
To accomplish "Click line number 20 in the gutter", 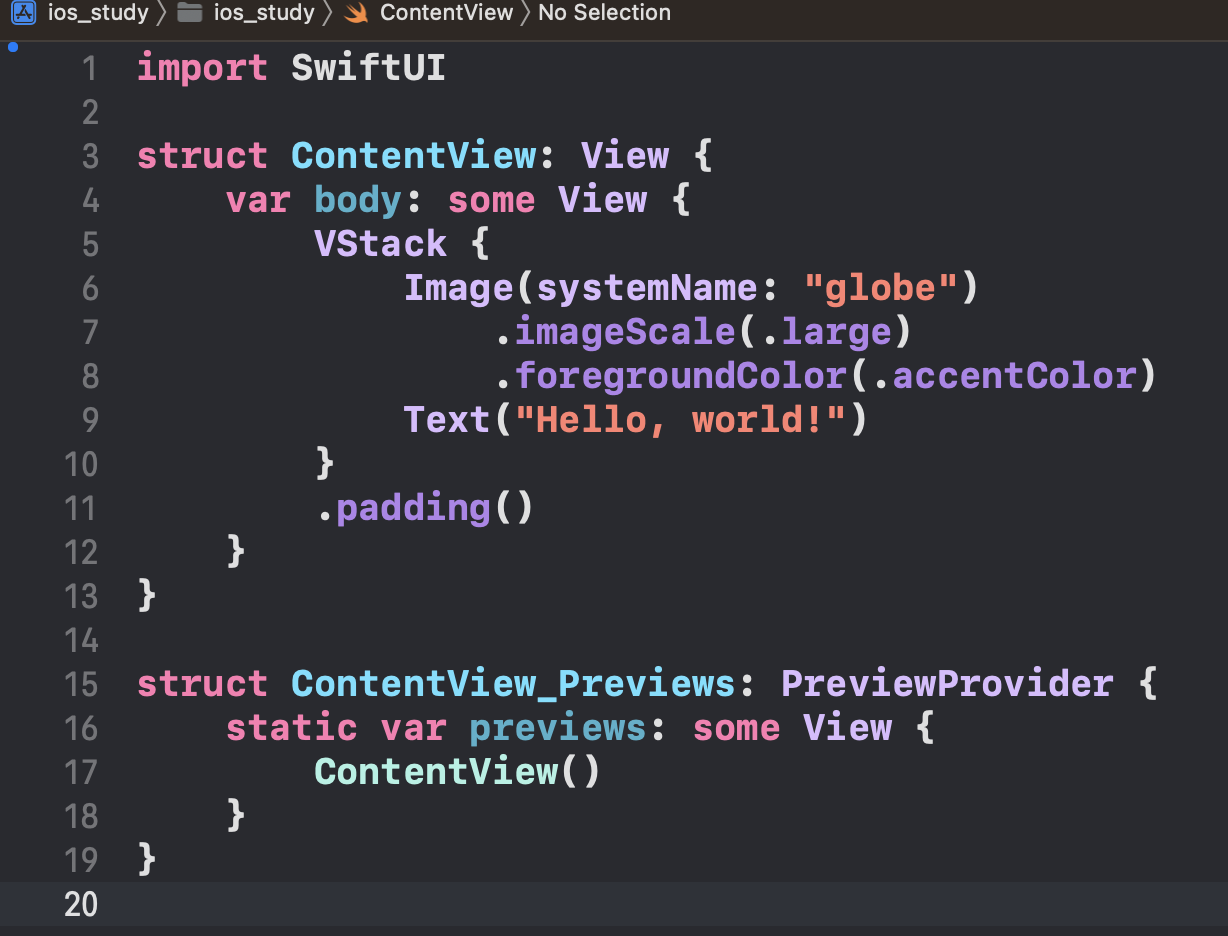I will coord(81,905).
